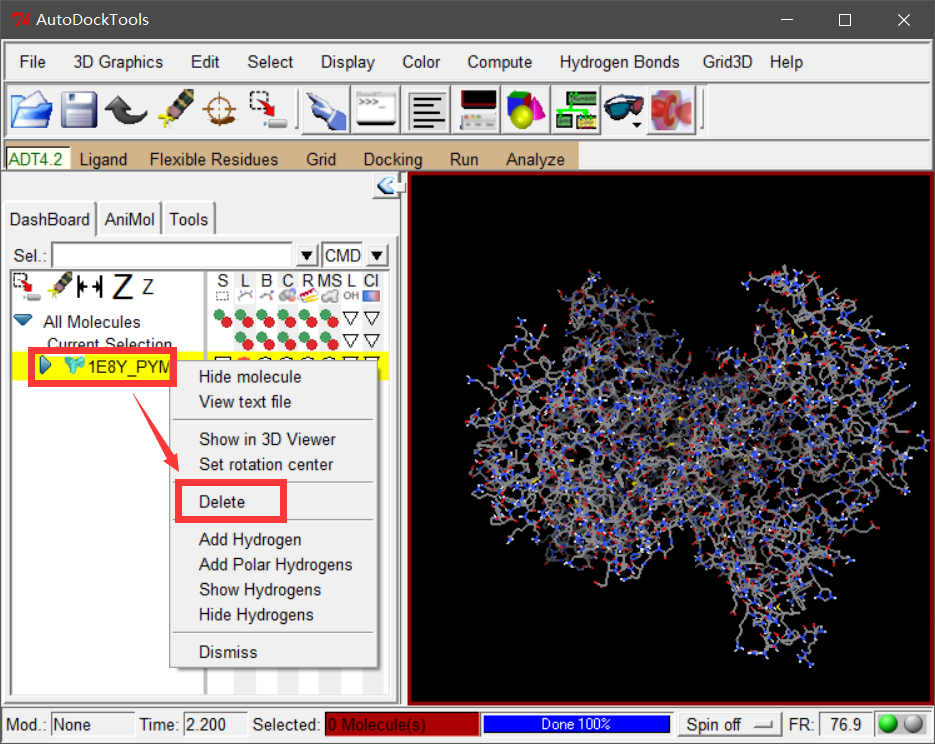Expand the 1E8Y_PYM molecule node

pyautogui.click(x=45, y=365)
